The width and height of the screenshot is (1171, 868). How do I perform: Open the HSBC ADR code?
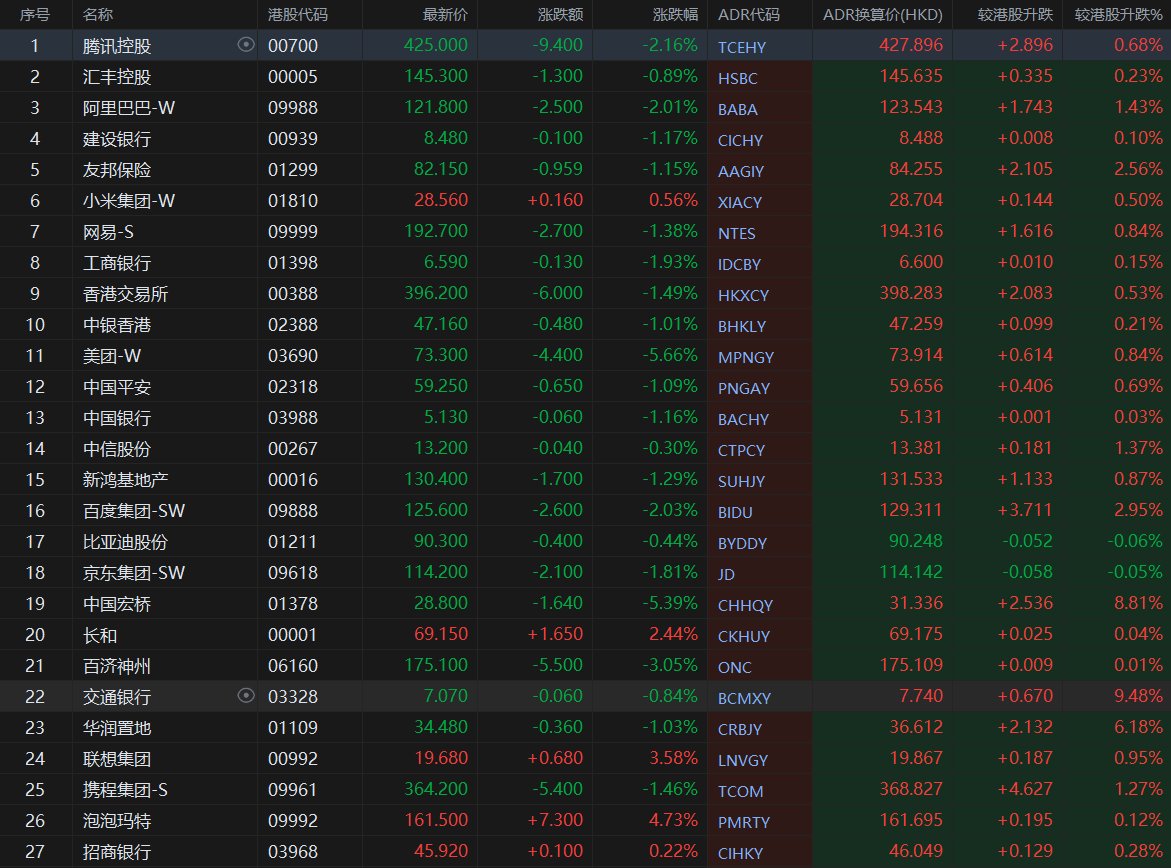point(737,78)
